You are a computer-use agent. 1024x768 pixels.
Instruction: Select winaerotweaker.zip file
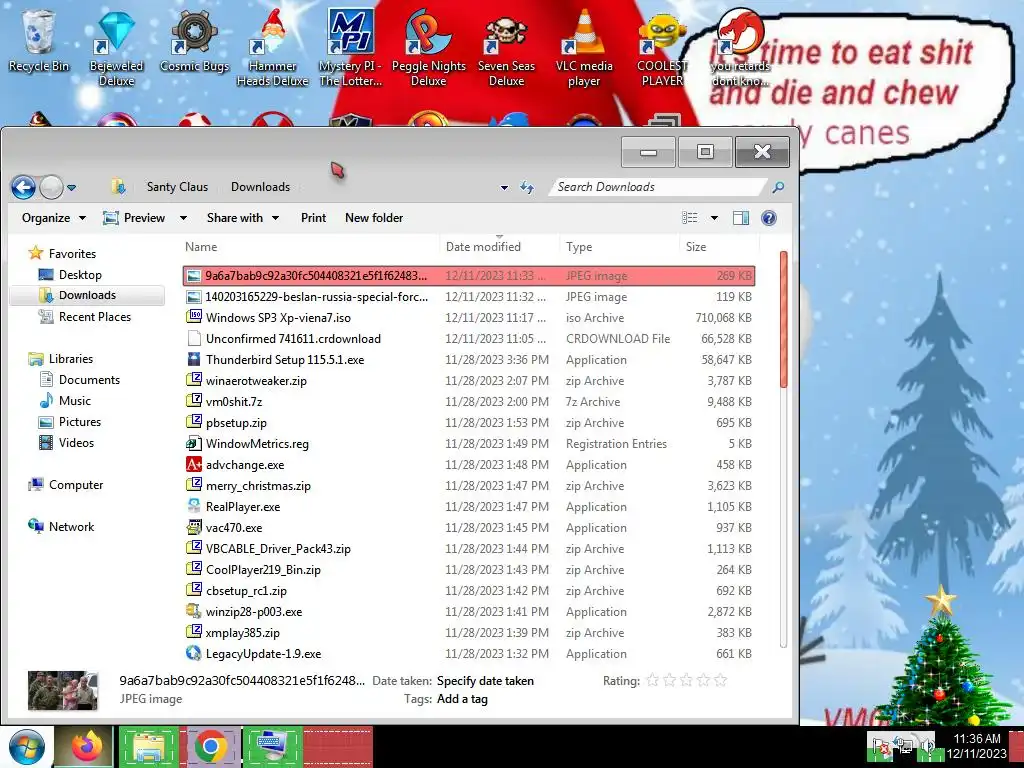(x=469, y=380)
